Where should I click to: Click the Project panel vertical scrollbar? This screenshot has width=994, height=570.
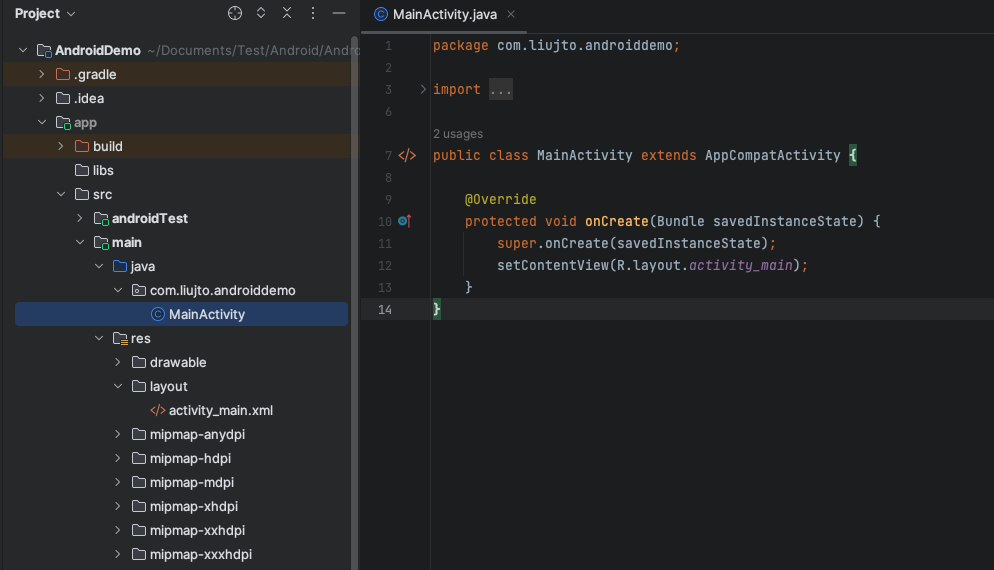[x=355, y=303]
